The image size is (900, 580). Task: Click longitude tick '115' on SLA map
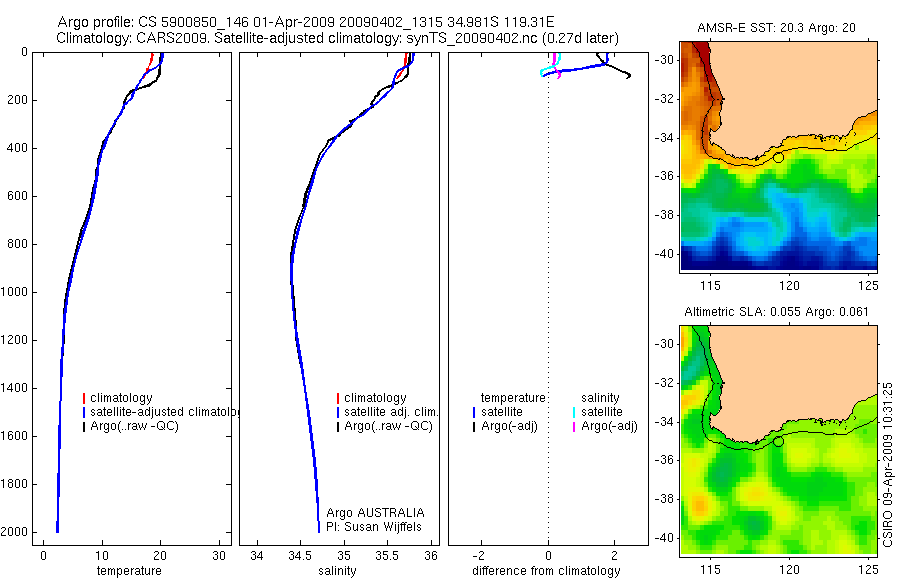[x=711, y=569]
